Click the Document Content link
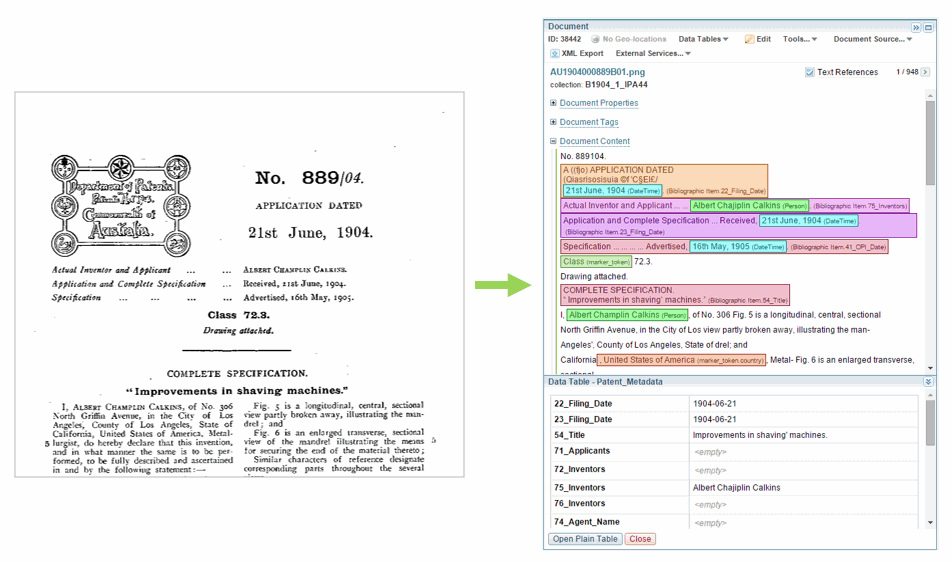Screen dimensions: 952x562 [594, 141]
